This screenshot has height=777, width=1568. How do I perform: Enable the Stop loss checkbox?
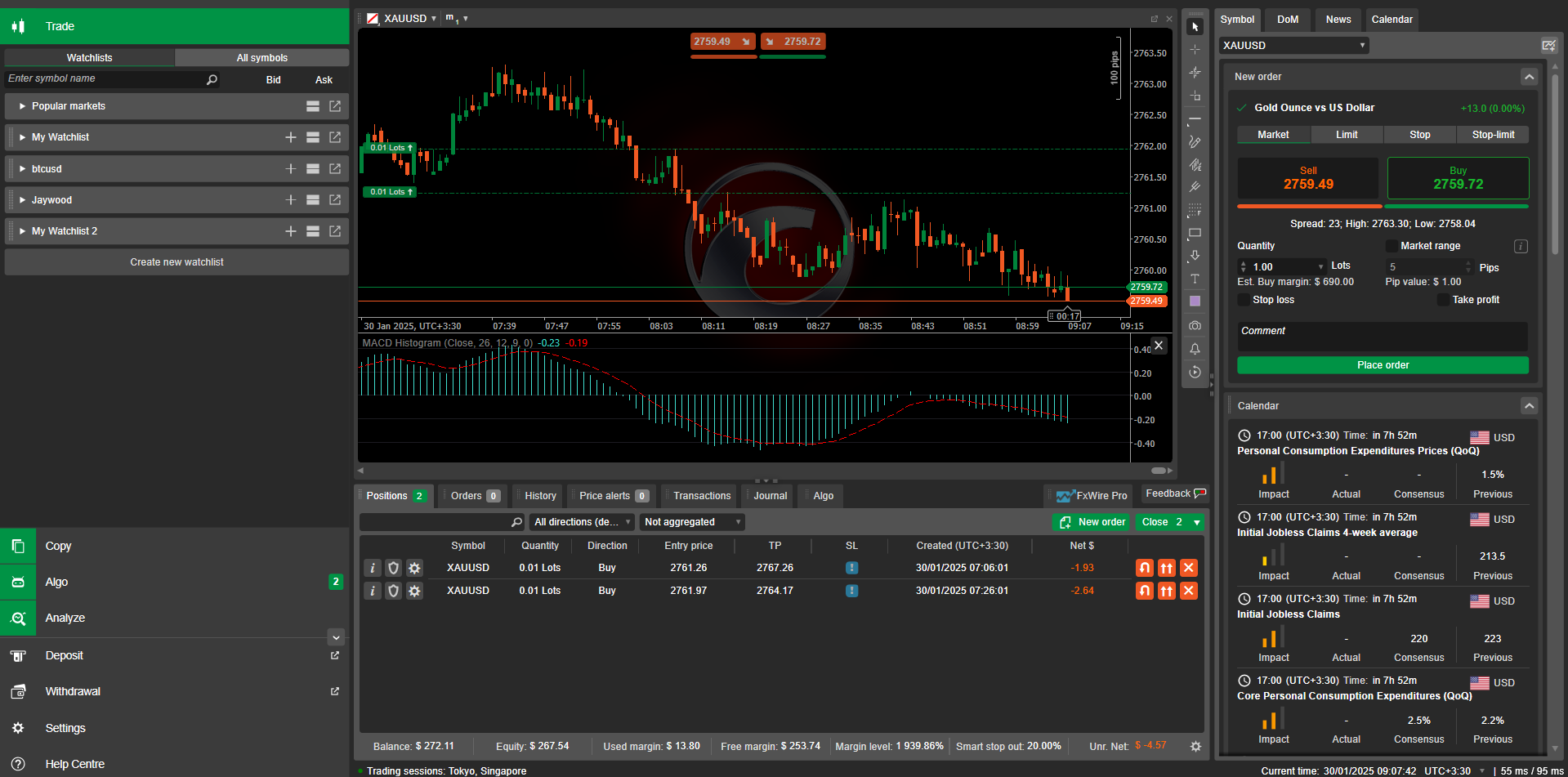pos(1244,300)
